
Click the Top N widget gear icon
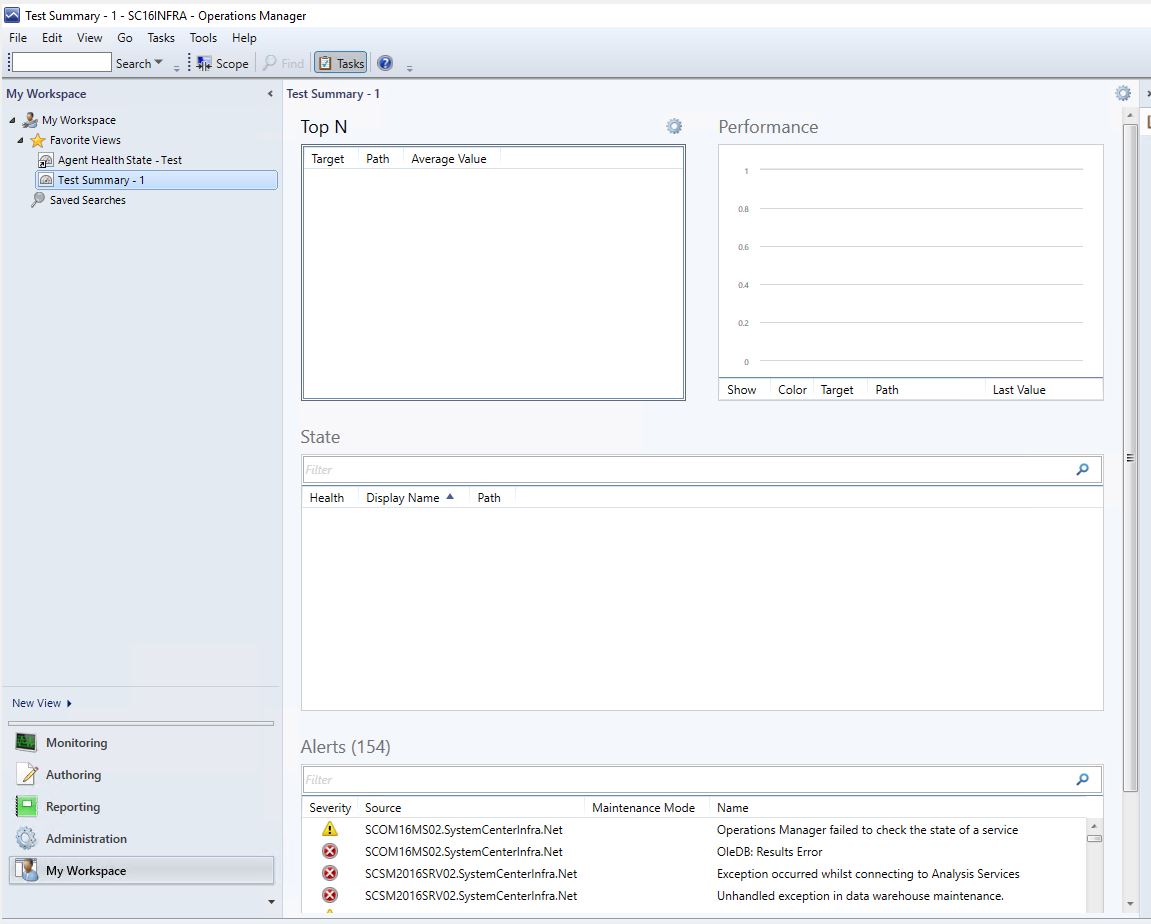pyautogui.click(x=674, y=126)
